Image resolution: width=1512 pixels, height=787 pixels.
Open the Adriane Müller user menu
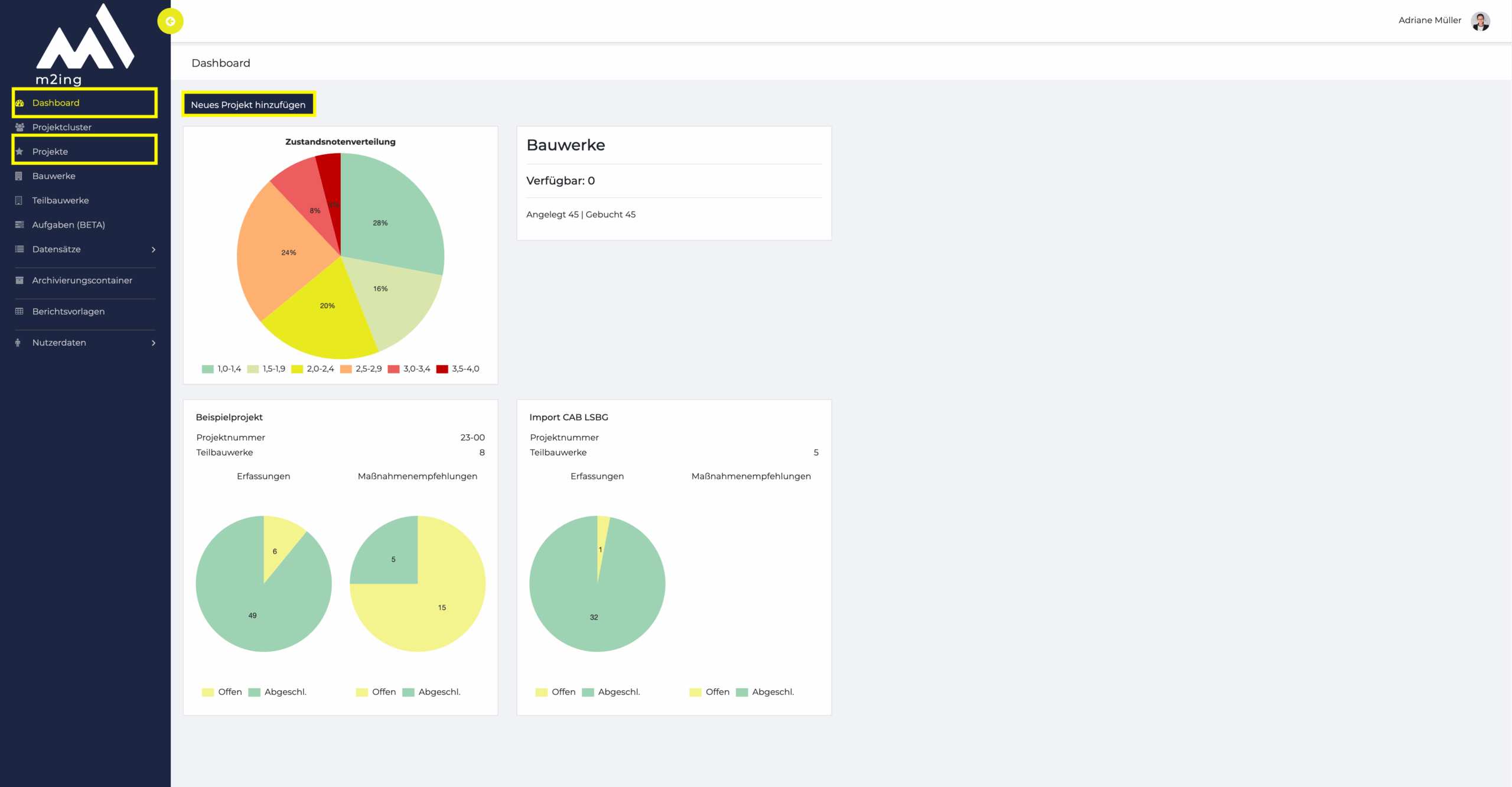coord(1429,20)
